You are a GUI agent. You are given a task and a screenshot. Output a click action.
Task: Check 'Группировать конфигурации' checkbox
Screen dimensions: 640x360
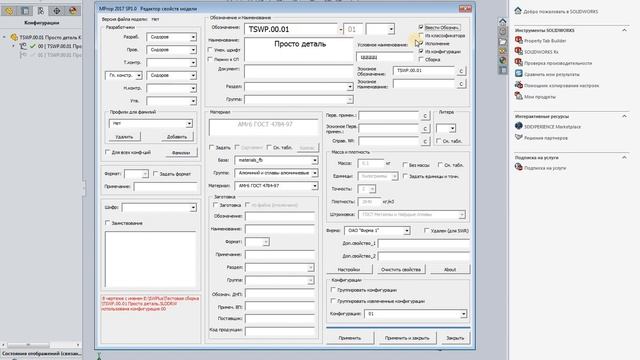(333, 290)
